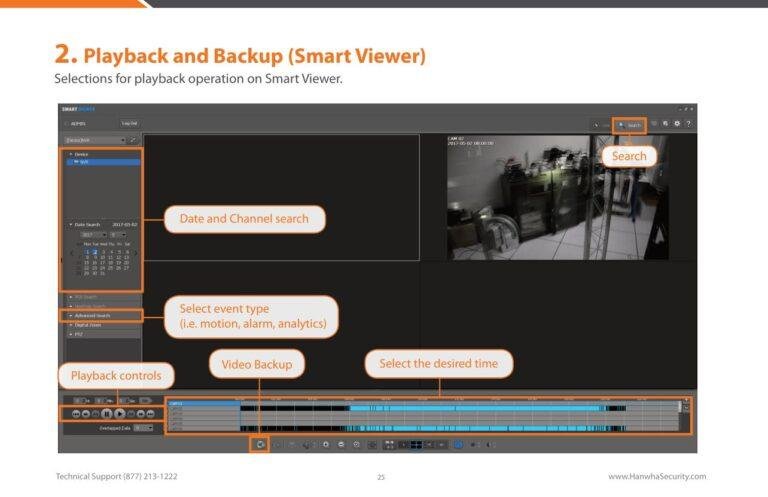Click the empty top-left video tile

pos(281,197)
